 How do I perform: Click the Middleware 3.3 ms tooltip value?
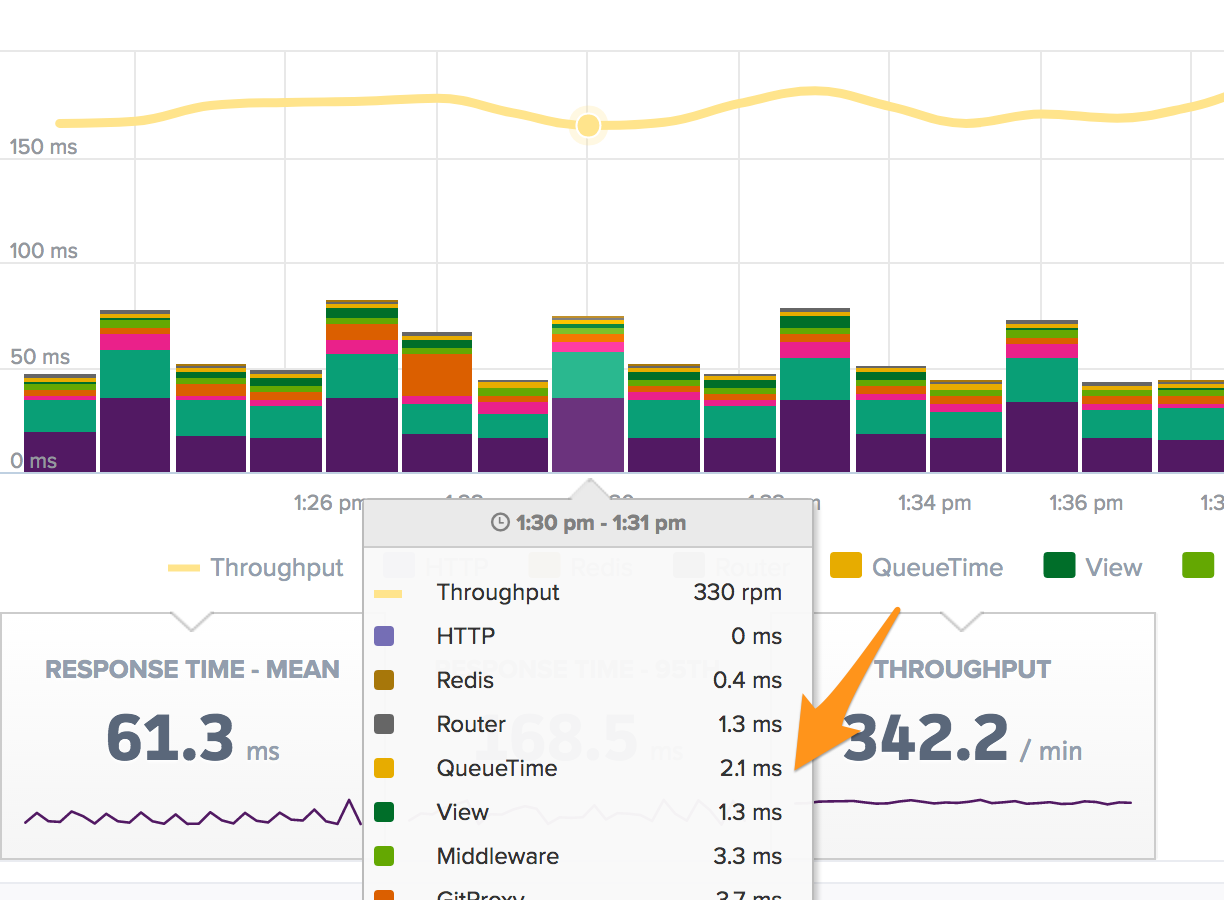749,857
